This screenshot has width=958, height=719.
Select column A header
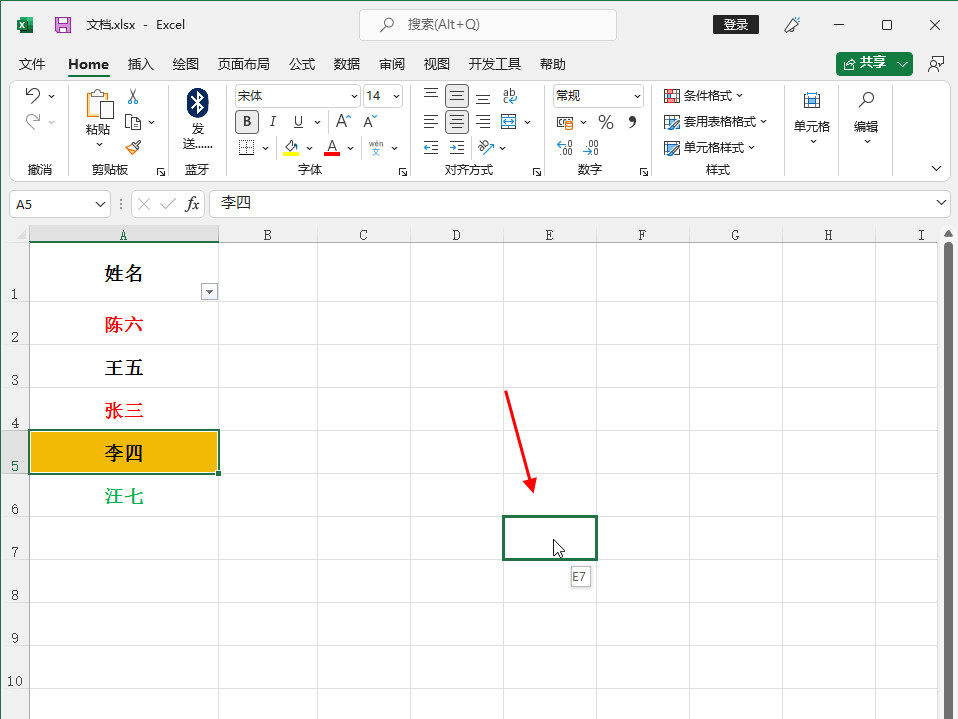[124, 235]
